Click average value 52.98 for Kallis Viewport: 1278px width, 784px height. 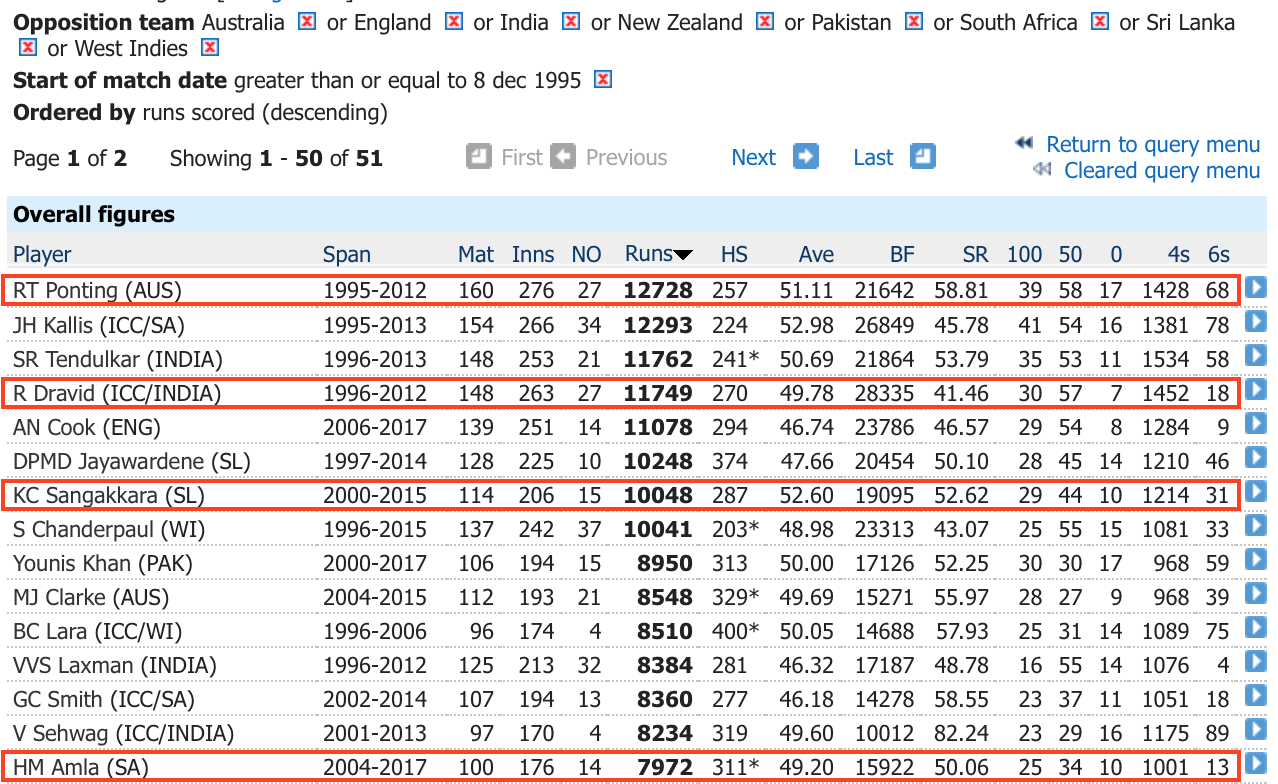point(807,324)
